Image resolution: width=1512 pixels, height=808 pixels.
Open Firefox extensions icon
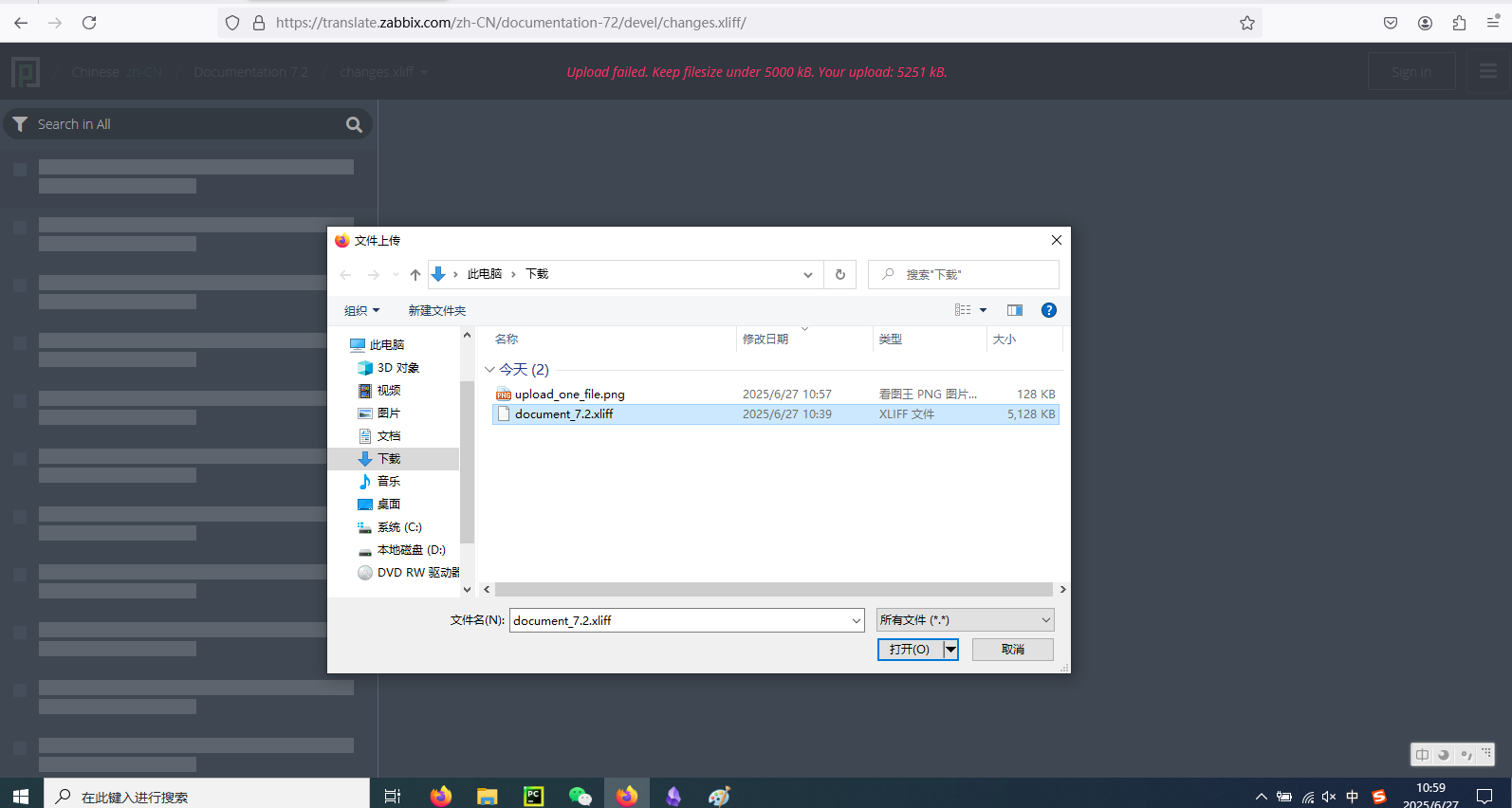pos(1459,23)
